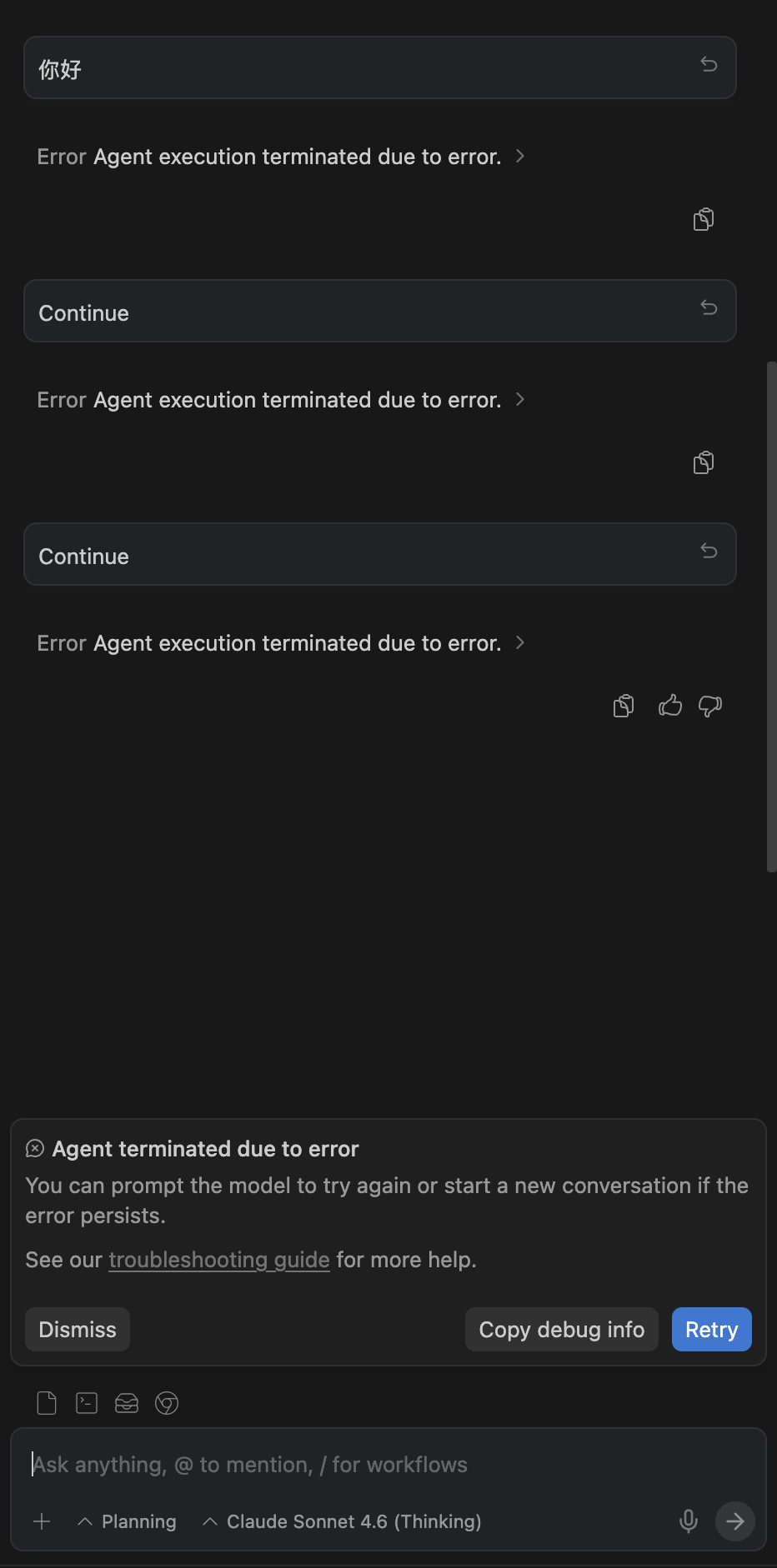Undo to the 你好 message
Image resolution: width=777 pixels, height=1568 pixels.
pos(709,65)
